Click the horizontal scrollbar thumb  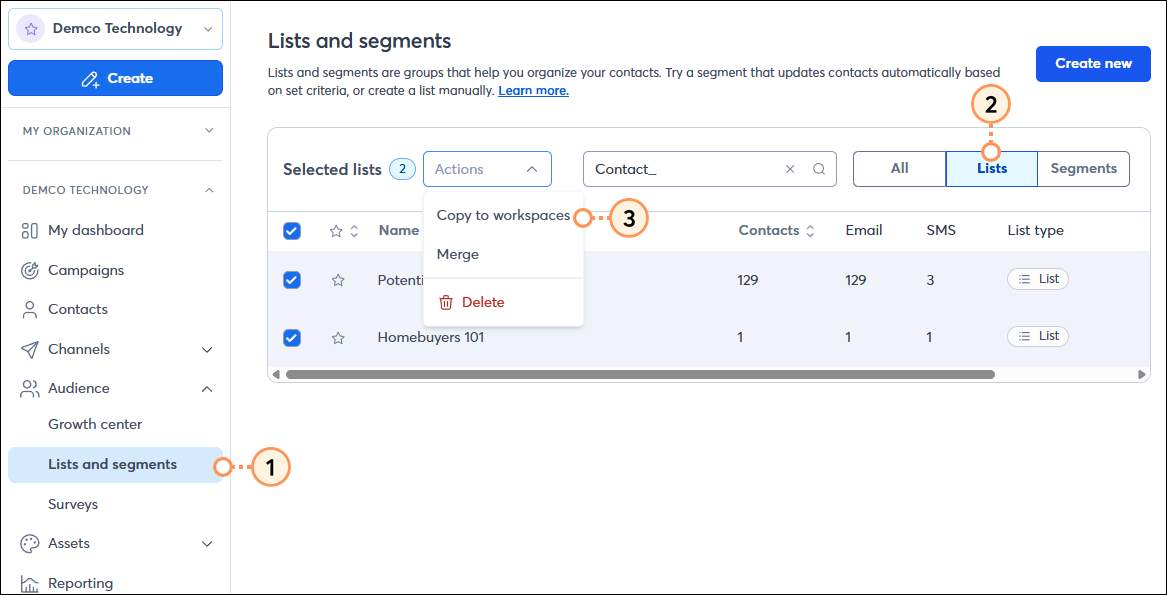point(640,374)
